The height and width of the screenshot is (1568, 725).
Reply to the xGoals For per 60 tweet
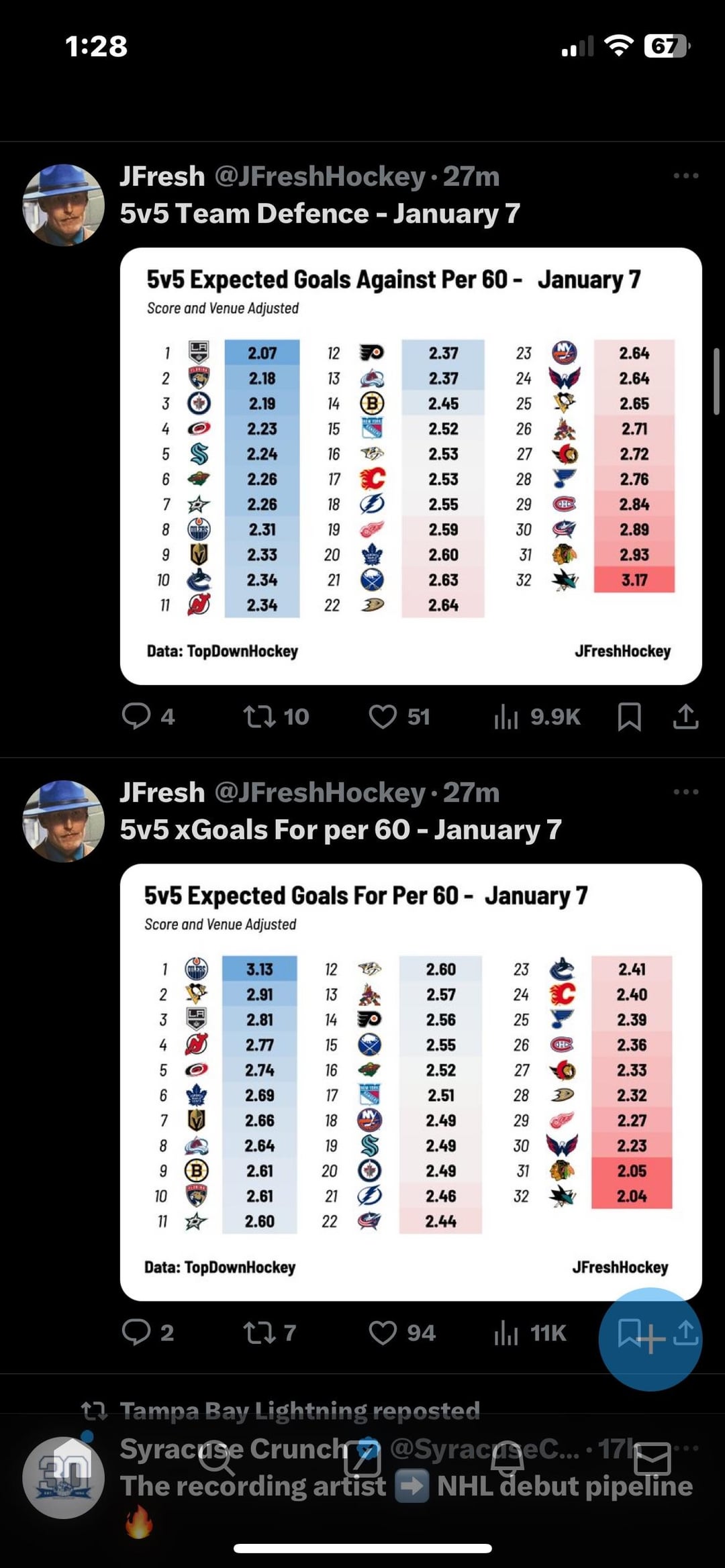point(136,1332)
